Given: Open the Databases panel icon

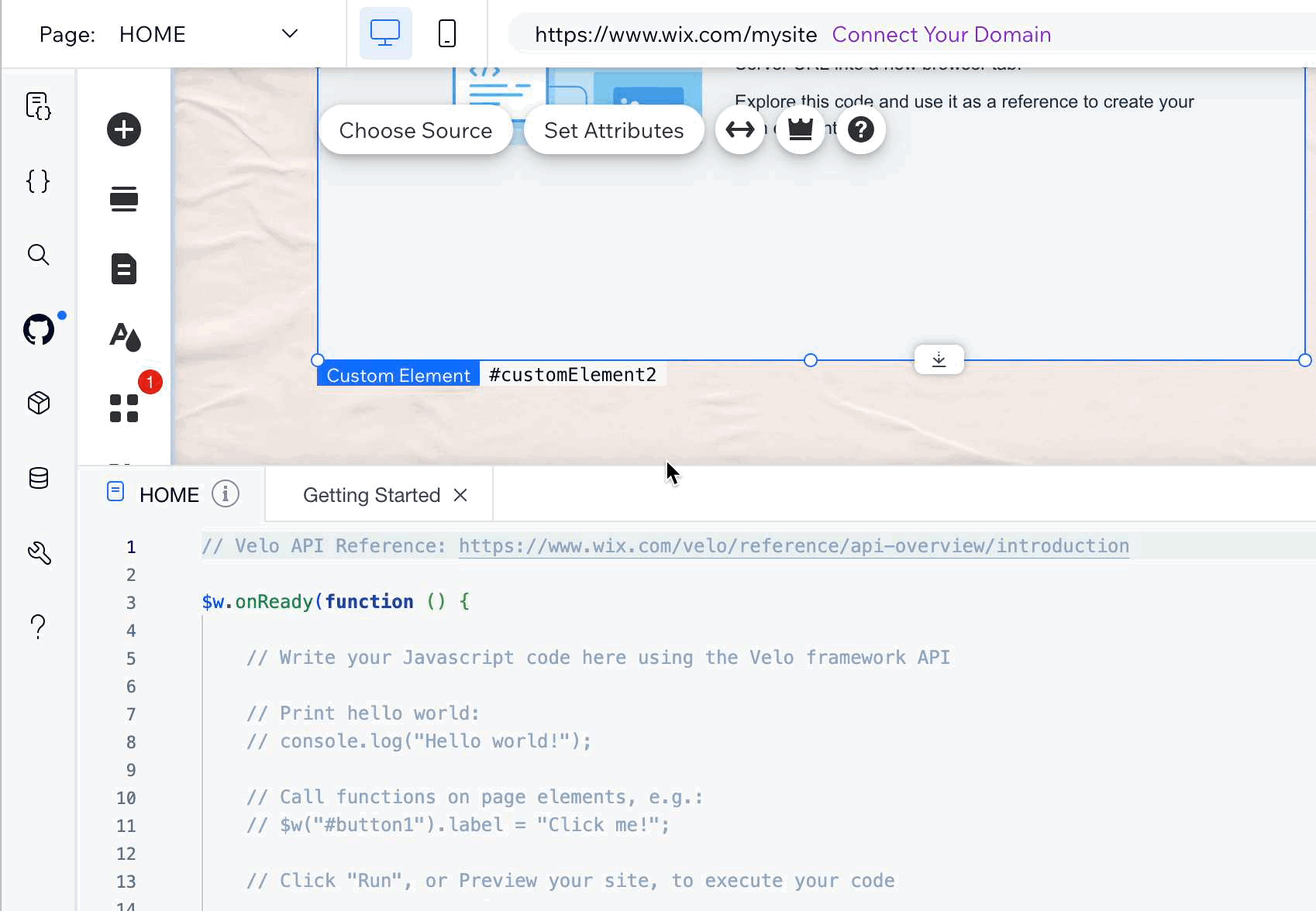Looking at the screenshot, I should point(38,478).
